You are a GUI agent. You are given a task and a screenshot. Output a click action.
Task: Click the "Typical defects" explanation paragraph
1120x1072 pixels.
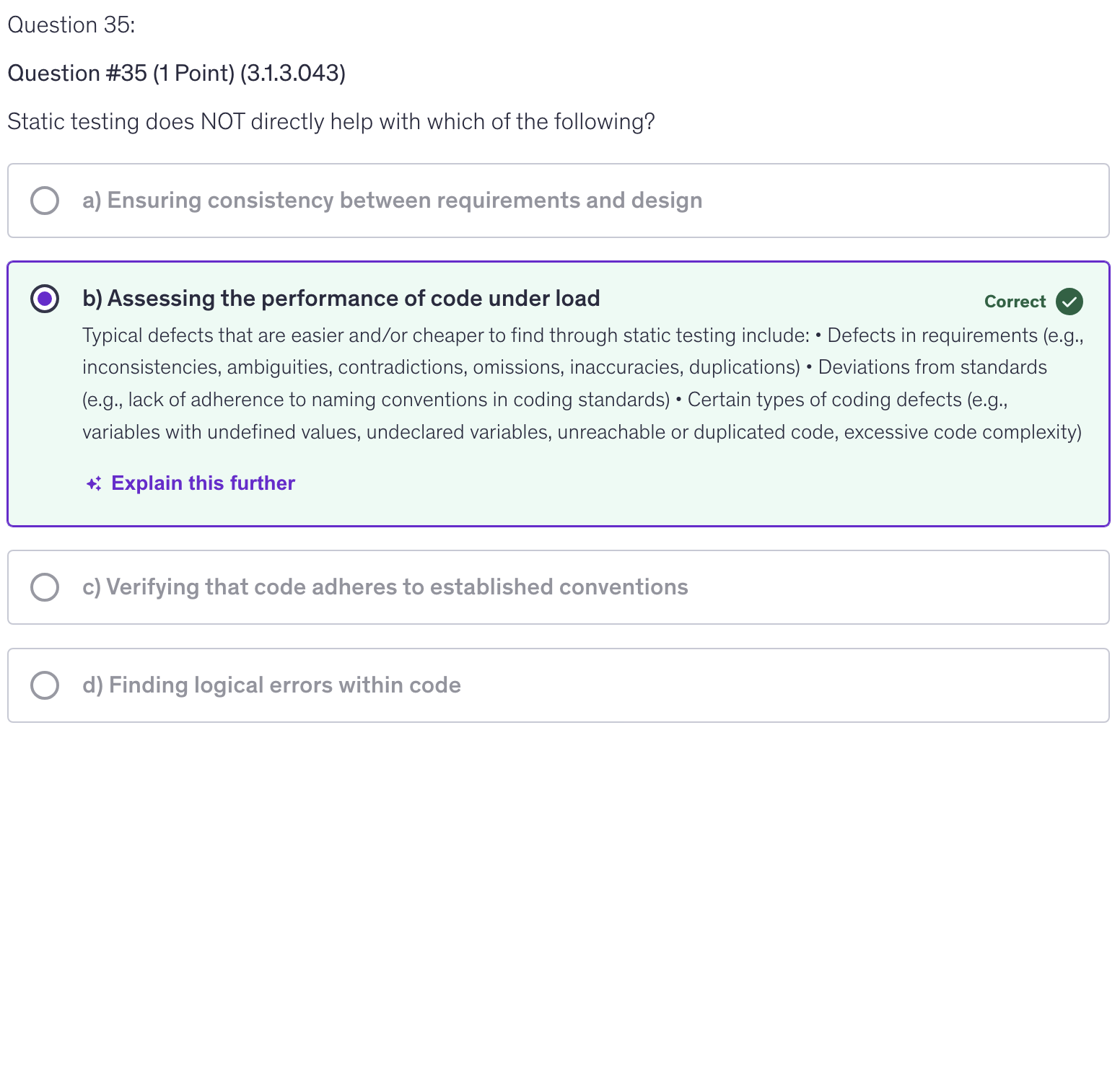click(582, 384)
